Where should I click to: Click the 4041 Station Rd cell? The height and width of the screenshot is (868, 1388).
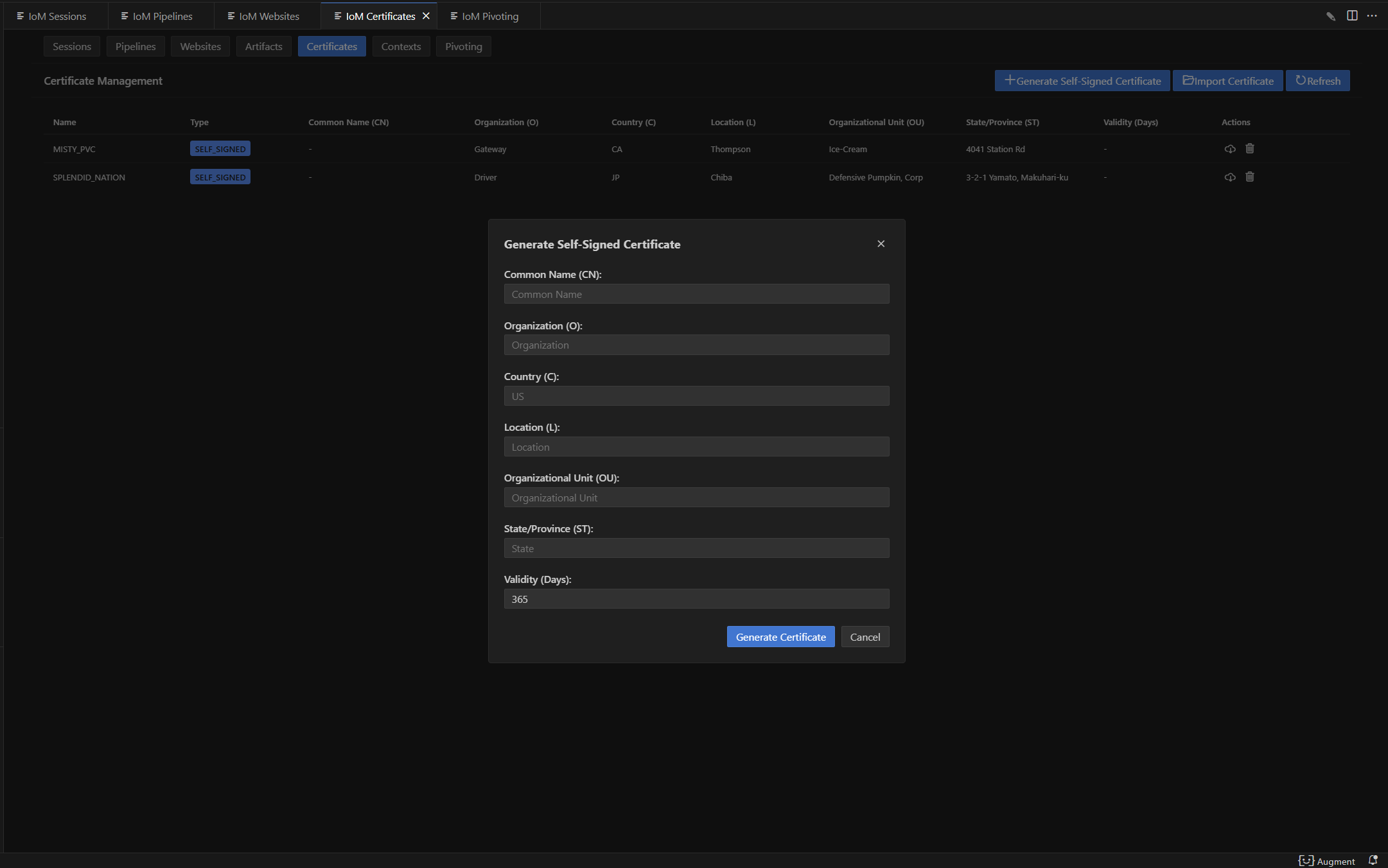[x=995, y=149]
